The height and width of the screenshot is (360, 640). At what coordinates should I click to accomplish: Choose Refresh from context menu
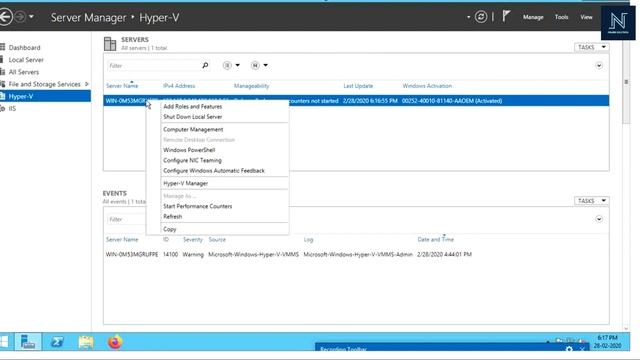(173, 216)
